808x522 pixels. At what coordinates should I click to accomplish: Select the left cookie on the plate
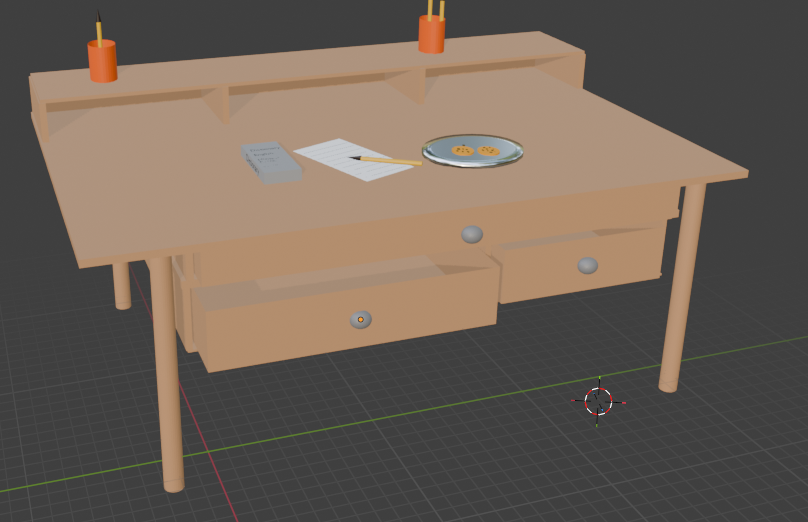(x=463, y=150)
